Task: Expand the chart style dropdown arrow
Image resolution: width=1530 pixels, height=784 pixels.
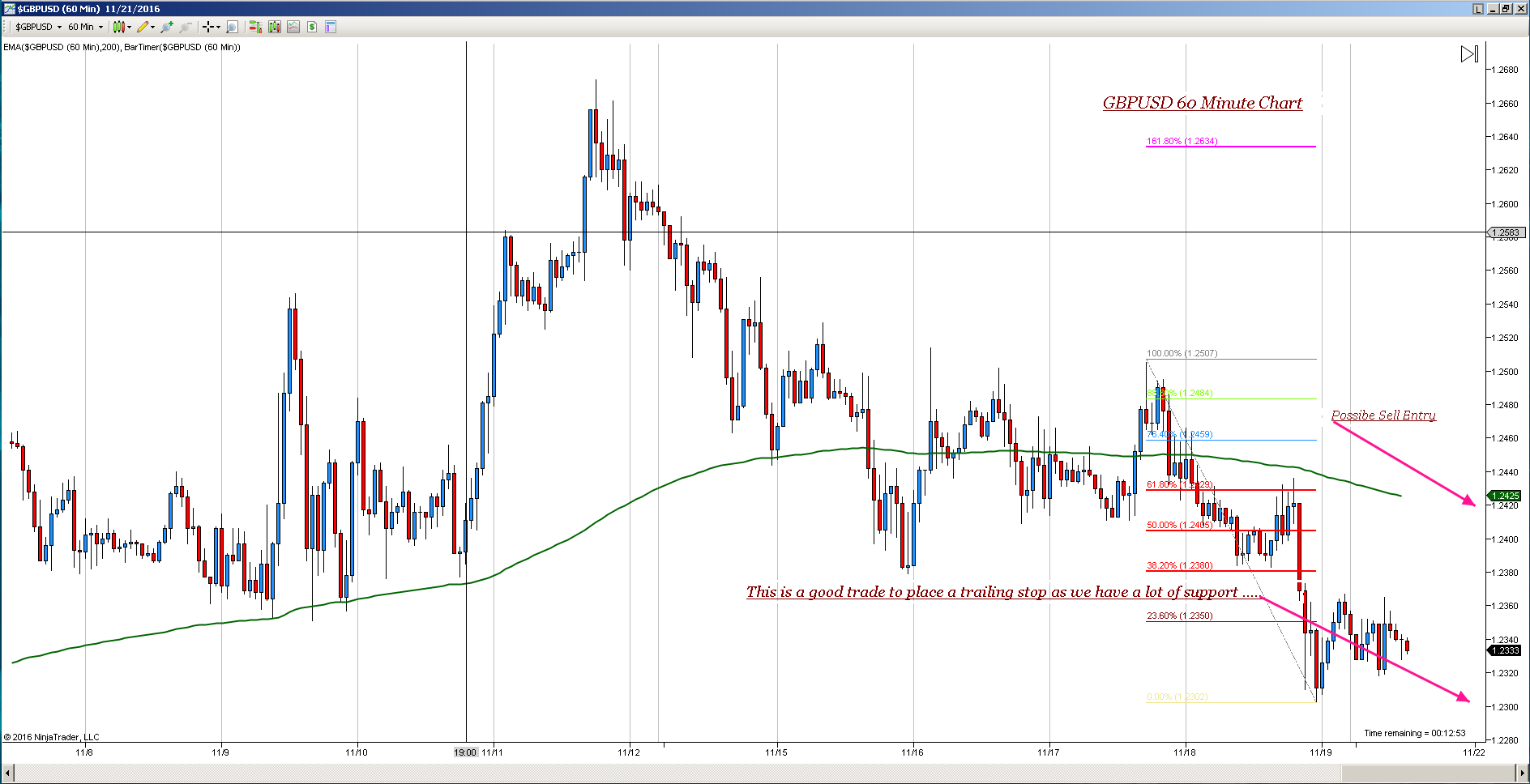Action: (129, 27)
